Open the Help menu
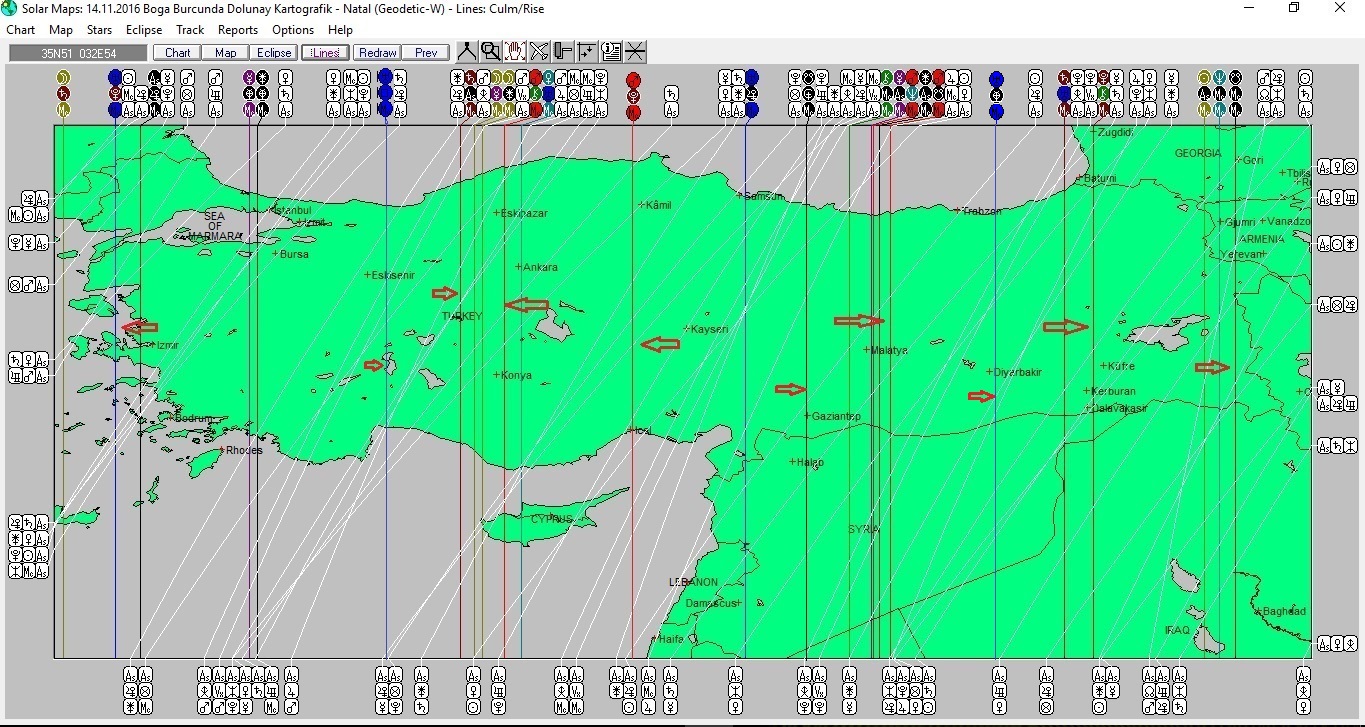 pyautogui.click(x=340, y=30)
